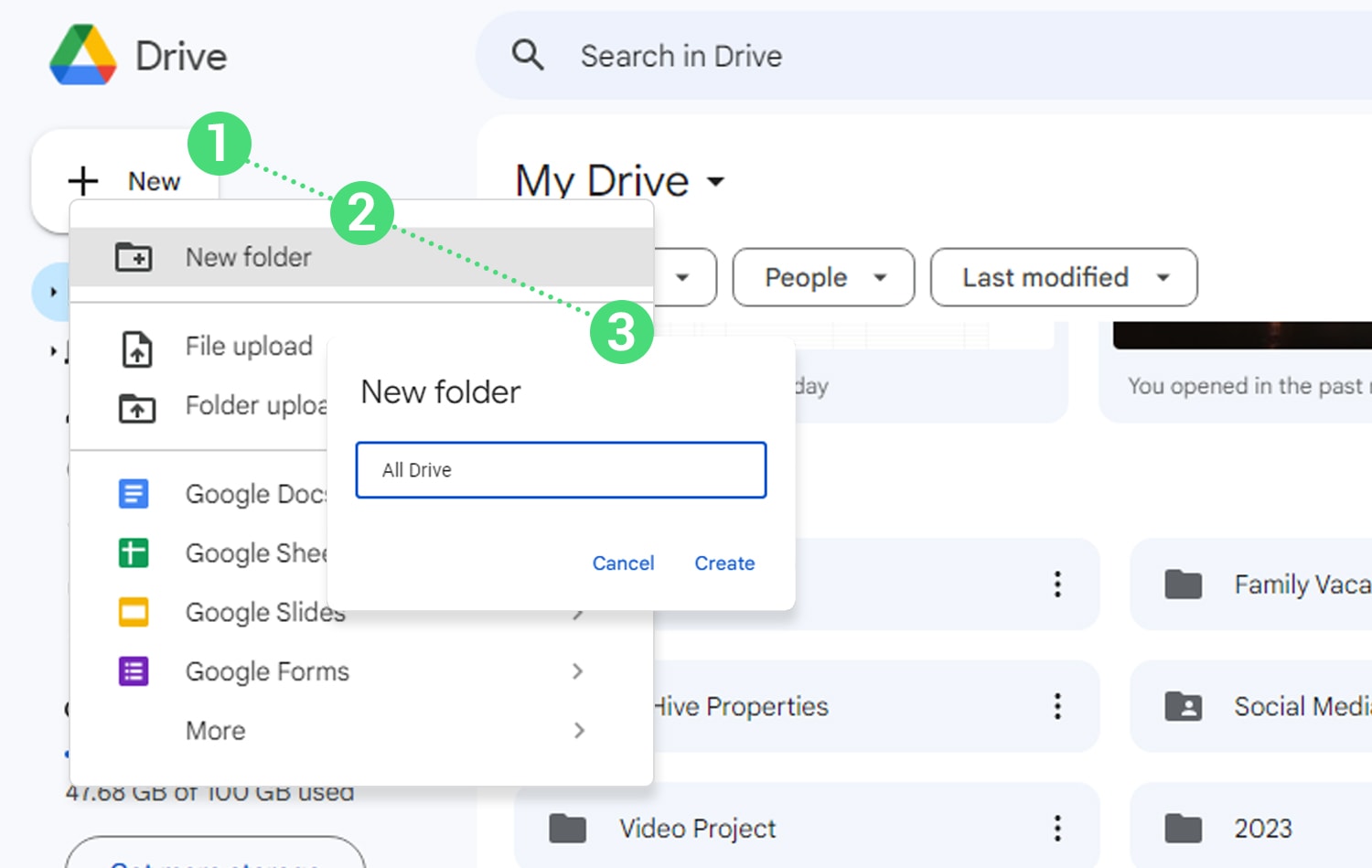The height and width of the screenshot is (868, 1372).
Task: Expand the My Drive dropdown arrow
Action: [716, 181]
